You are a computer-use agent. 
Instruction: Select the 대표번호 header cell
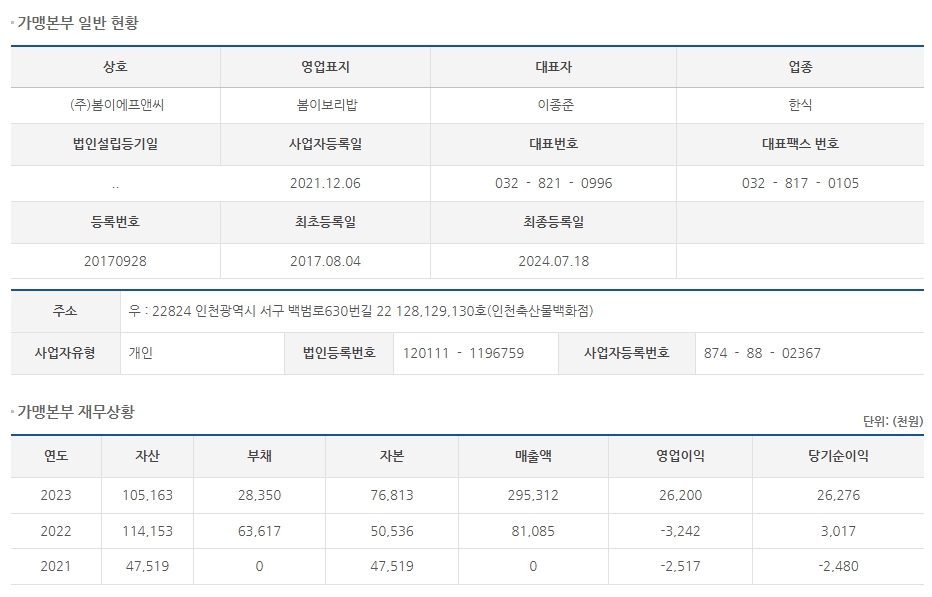coord(553,144)
